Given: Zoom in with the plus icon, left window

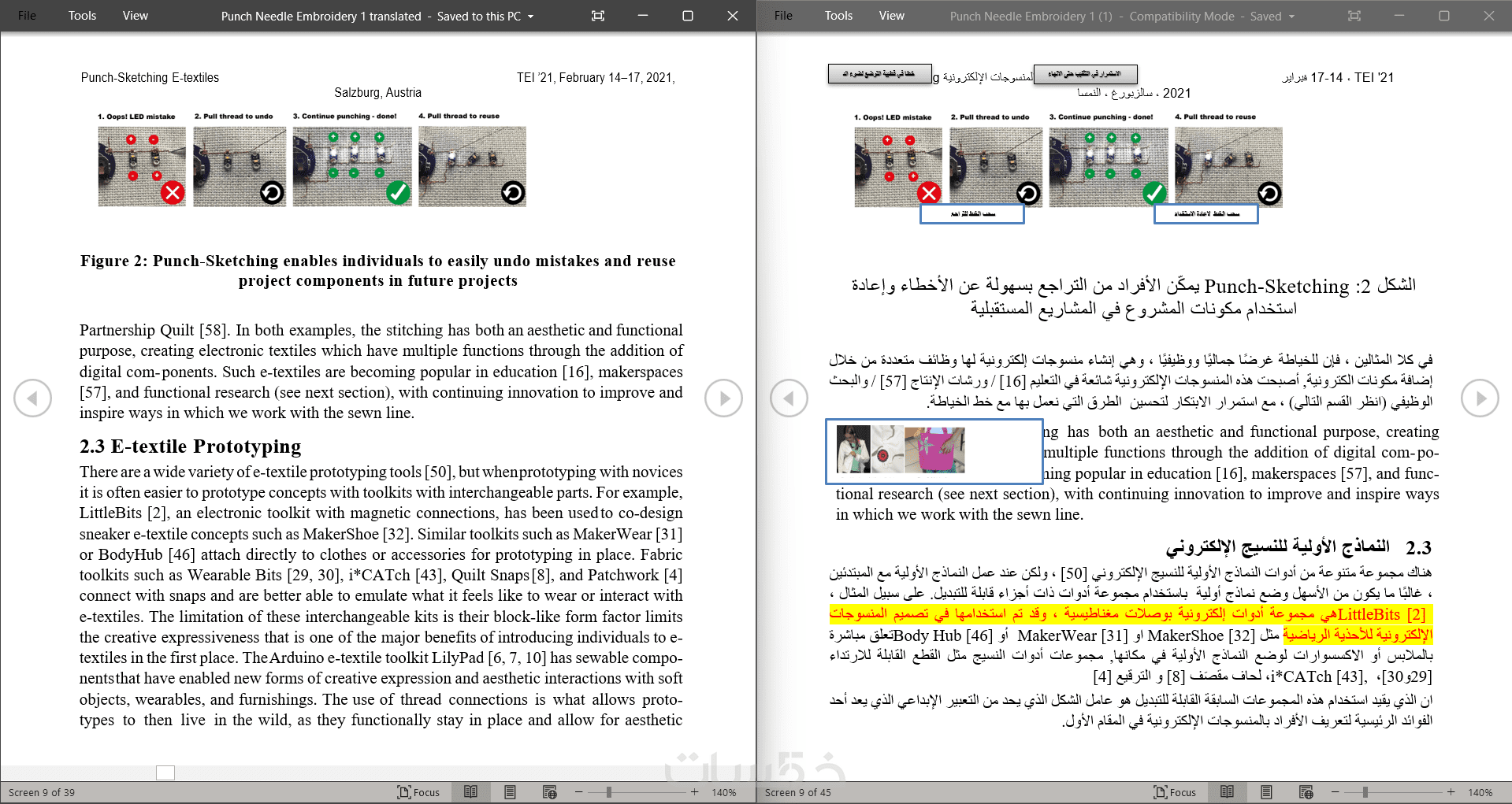Looking at the screenshot, I should click(694, 792).
